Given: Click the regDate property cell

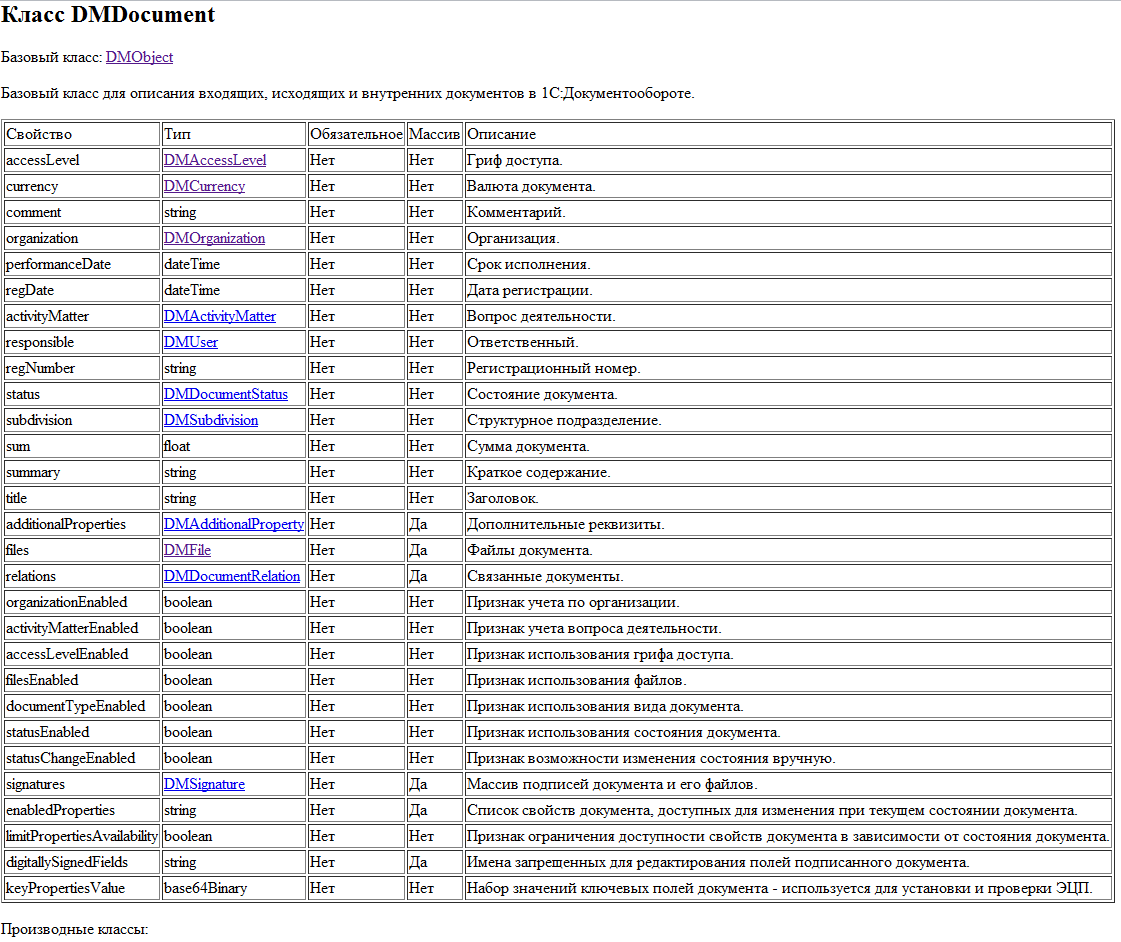Looking at the screenshot, I should tap(82, 290).
